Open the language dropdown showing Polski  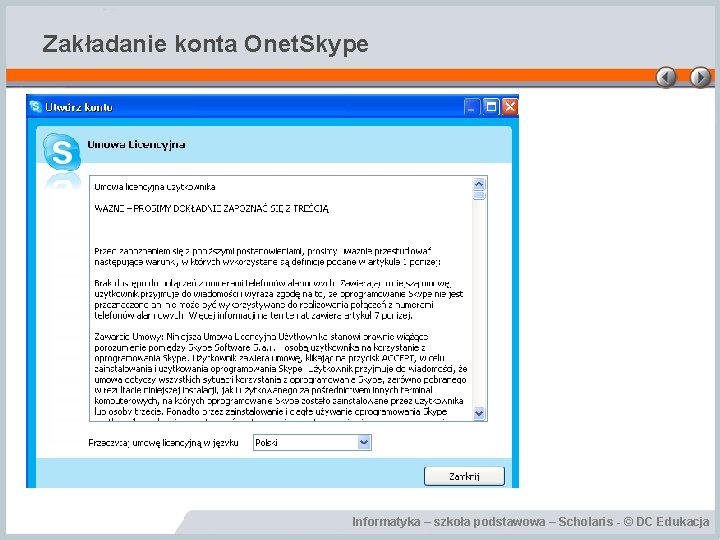click(x=312, y=443)
